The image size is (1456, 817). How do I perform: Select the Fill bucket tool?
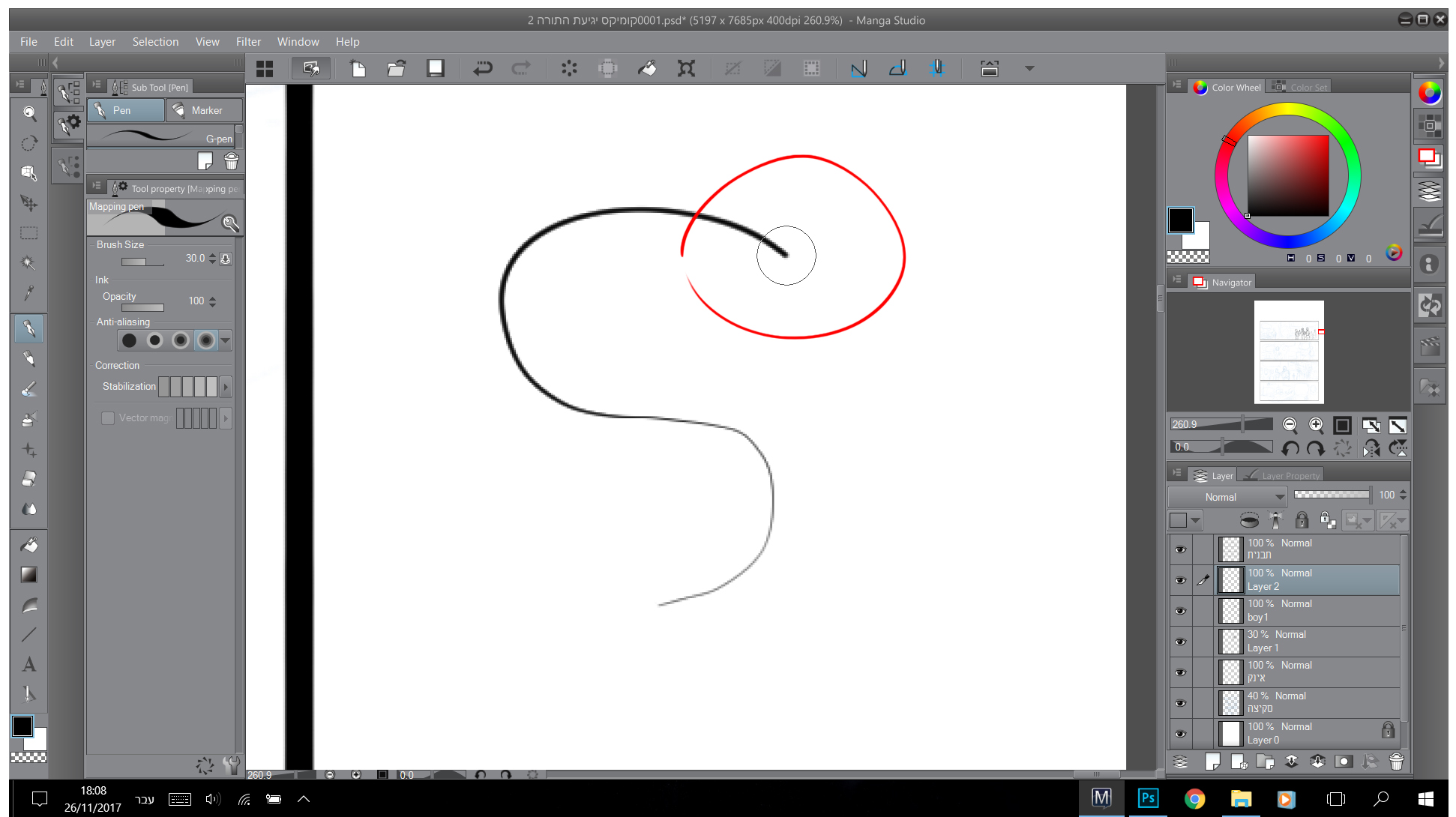pyautogui.click(x=28, y=545)
